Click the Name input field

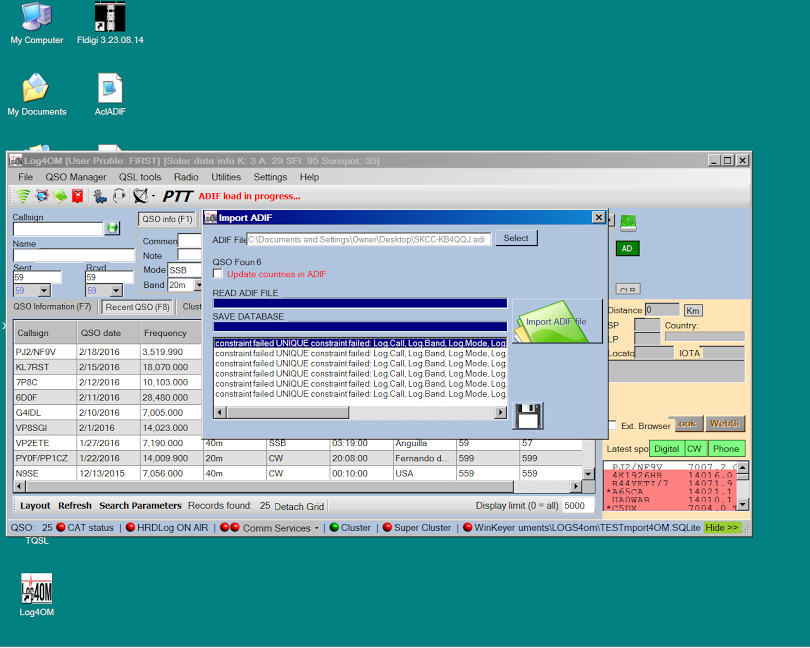[x=74, y=255]
